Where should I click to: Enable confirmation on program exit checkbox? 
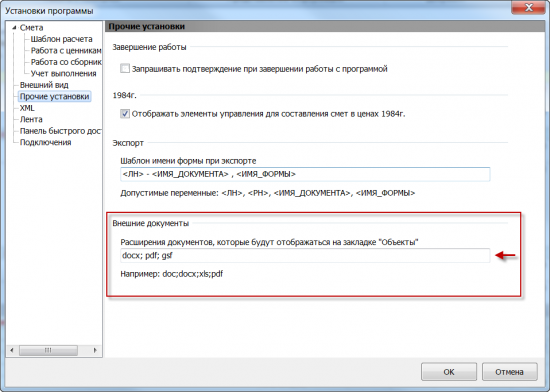pos(125,68)
